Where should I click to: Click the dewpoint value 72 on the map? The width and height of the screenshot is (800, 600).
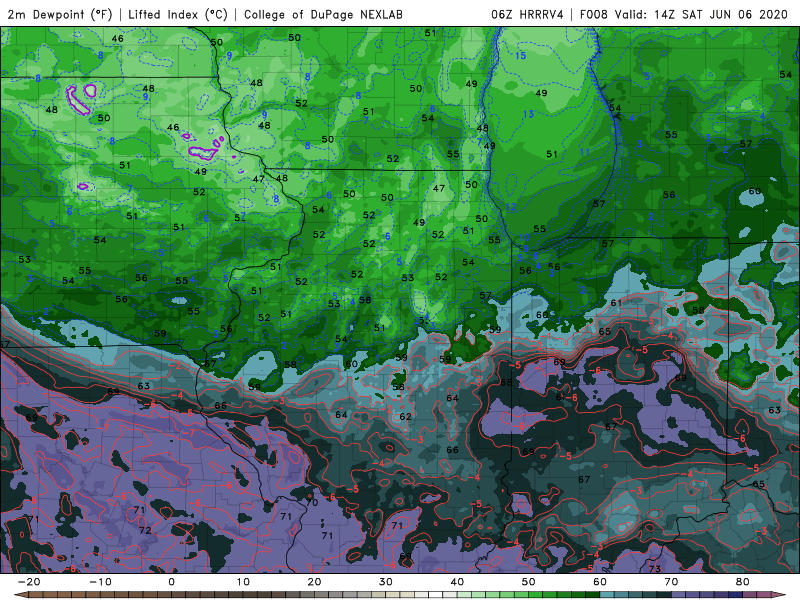pos(145,530)
